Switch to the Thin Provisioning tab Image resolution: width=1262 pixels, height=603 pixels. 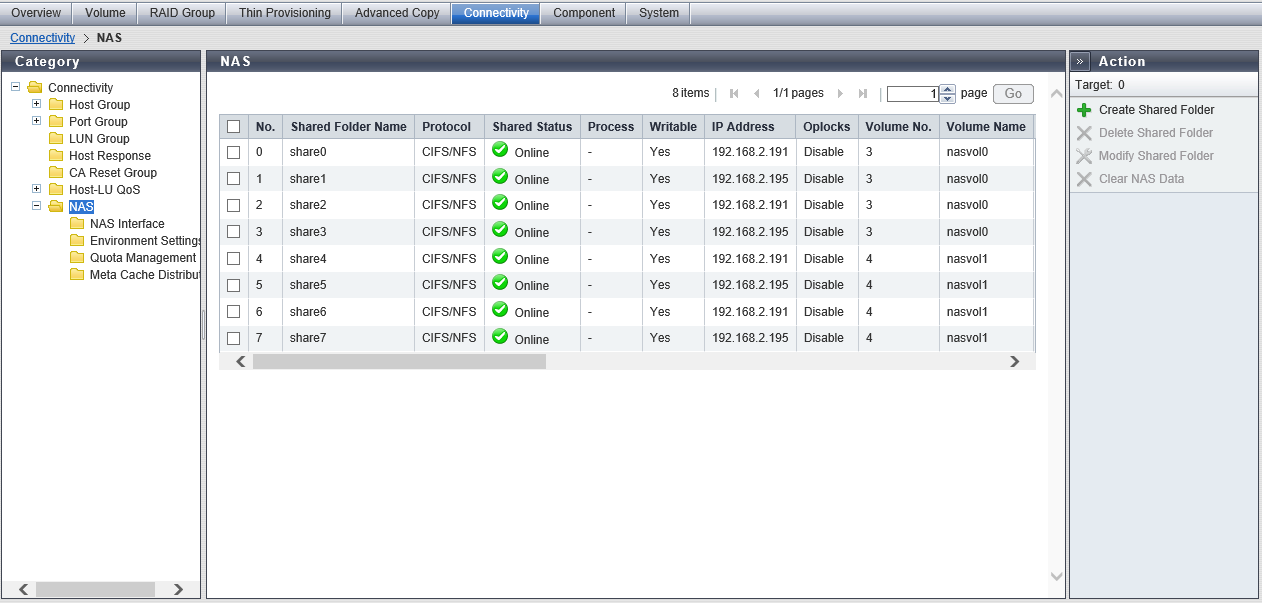point(284,13)
